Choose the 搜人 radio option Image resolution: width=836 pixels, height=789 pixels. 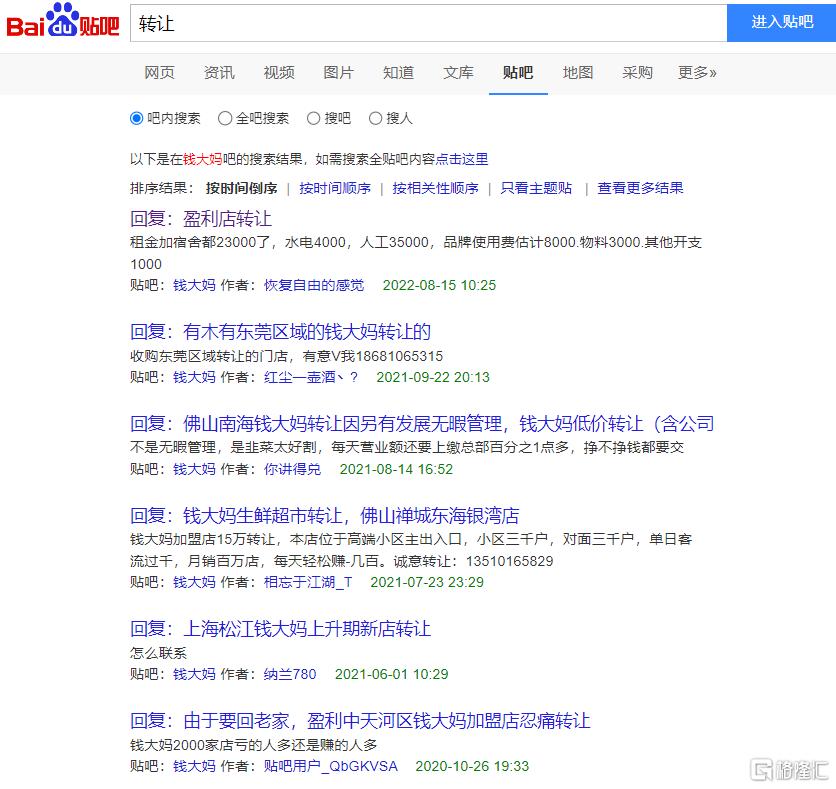pyautogui.click(x=375, y=118)
